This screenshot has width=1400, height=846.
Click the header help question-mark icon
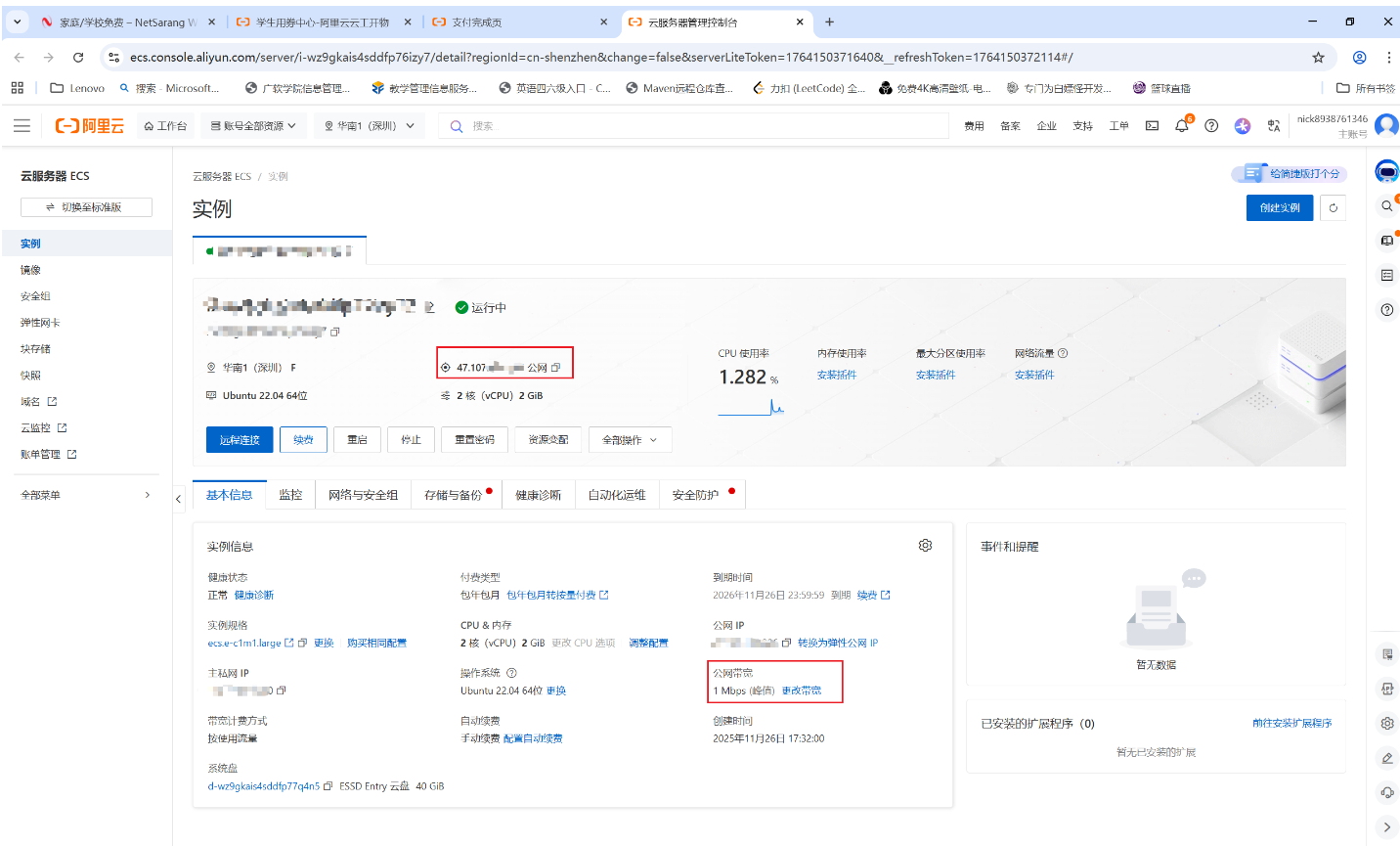click(1211, 126)
